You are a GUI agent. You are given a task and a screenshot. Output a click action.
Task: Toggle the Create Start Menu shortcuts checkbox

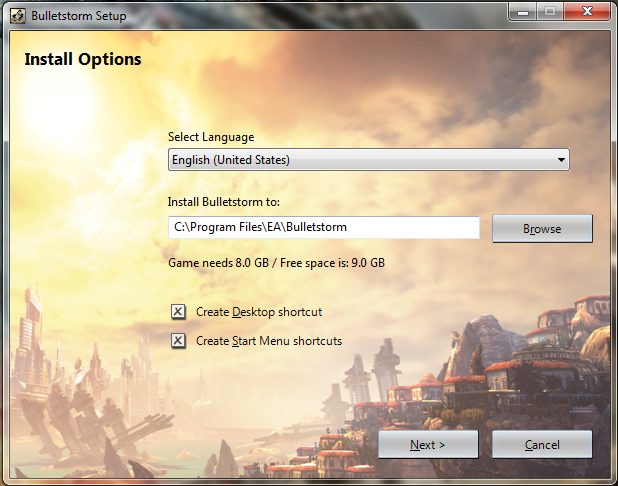point(178,340)
